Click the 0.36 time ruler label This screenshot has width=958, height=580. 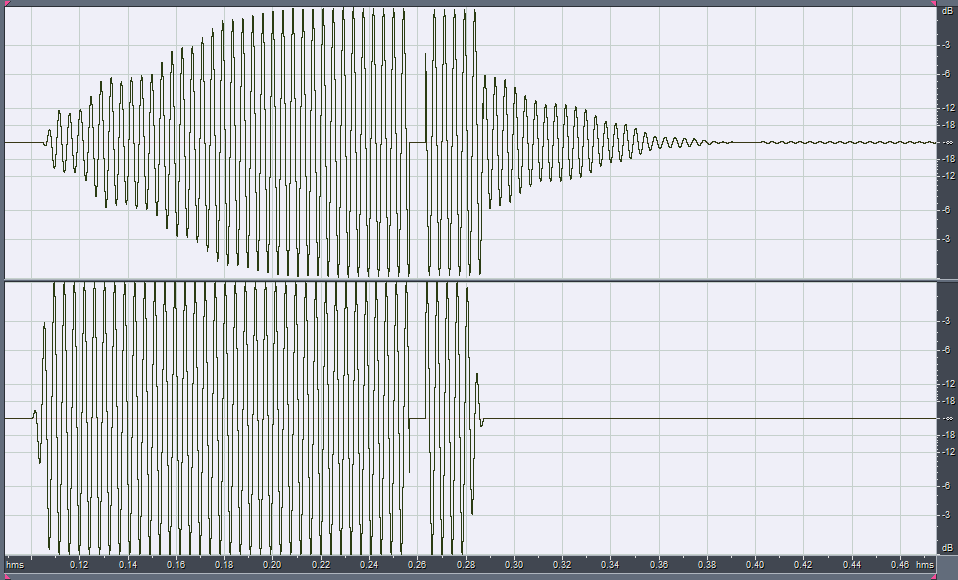click(x=659, y=565)
